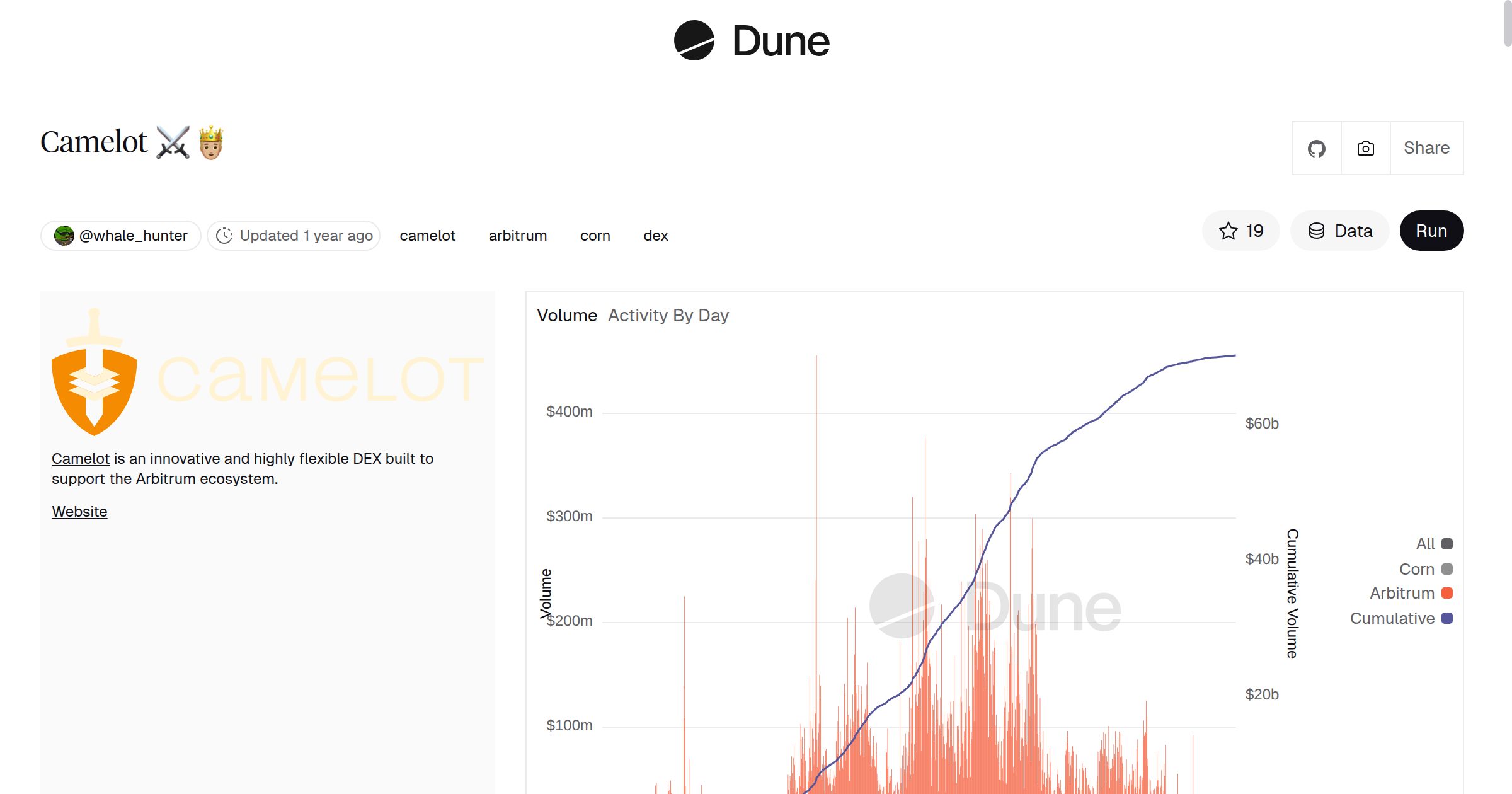1512x794 pixels.
Task: Select the camelot tag
Action: (427, 236)
